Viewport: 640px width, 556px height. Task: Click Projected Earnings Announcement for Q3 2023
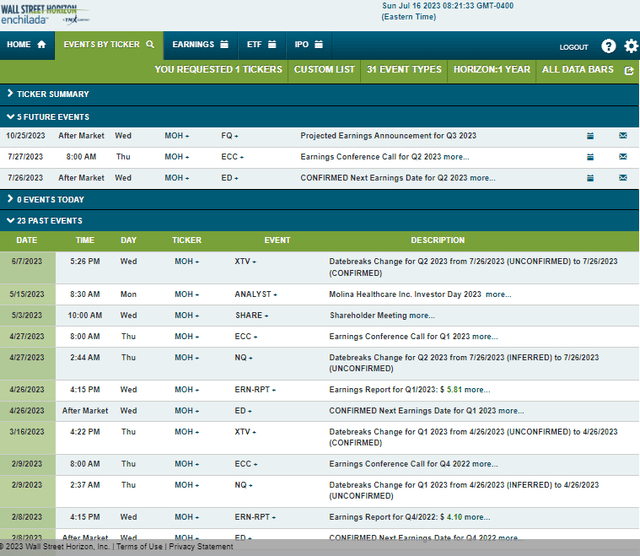click(x=388, y=136)
